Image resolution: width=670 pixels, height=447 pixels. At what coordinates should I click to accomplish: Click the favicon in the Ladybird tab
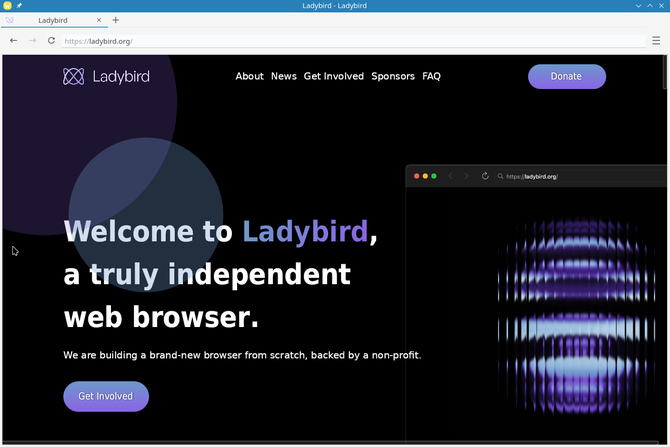click(9, 20)
